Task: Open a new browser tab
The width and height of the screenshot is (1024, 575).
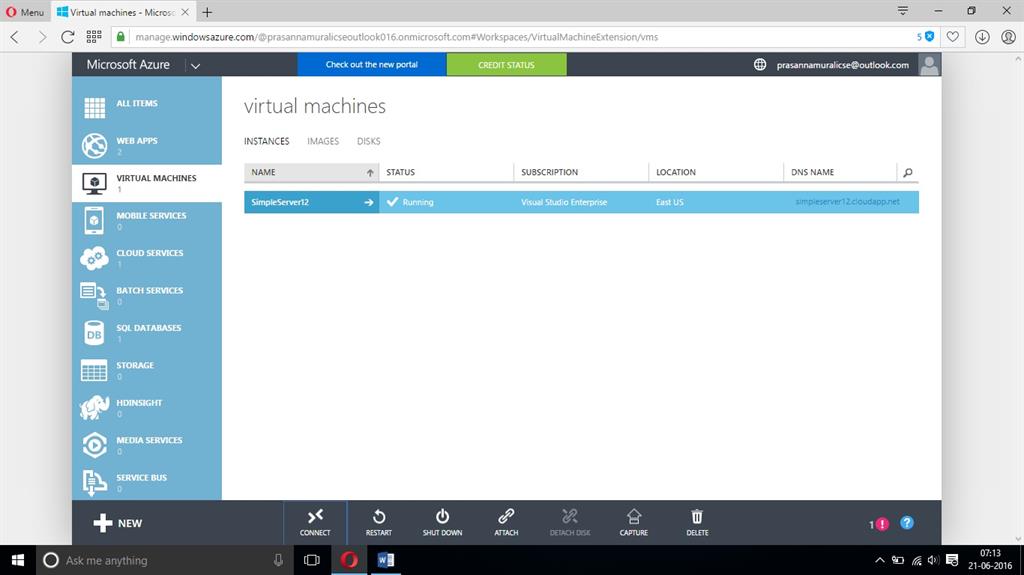Action: (207, 12)
